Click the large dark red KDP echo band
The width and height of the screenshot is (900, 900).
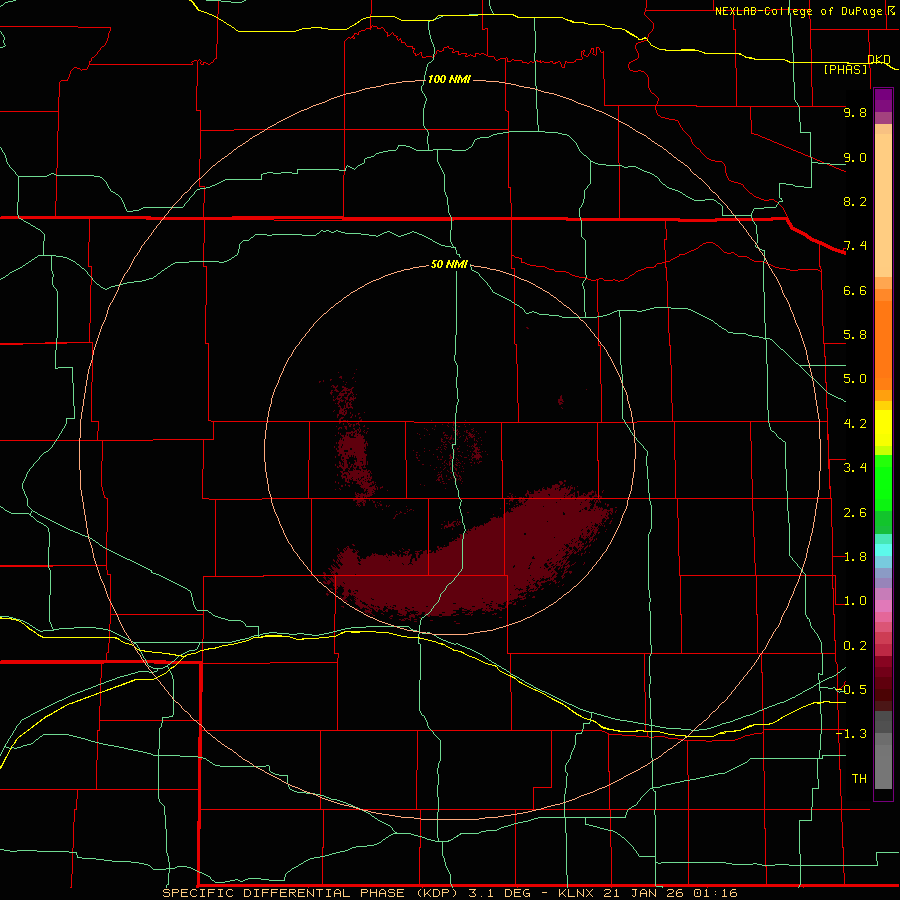(471, 562)
